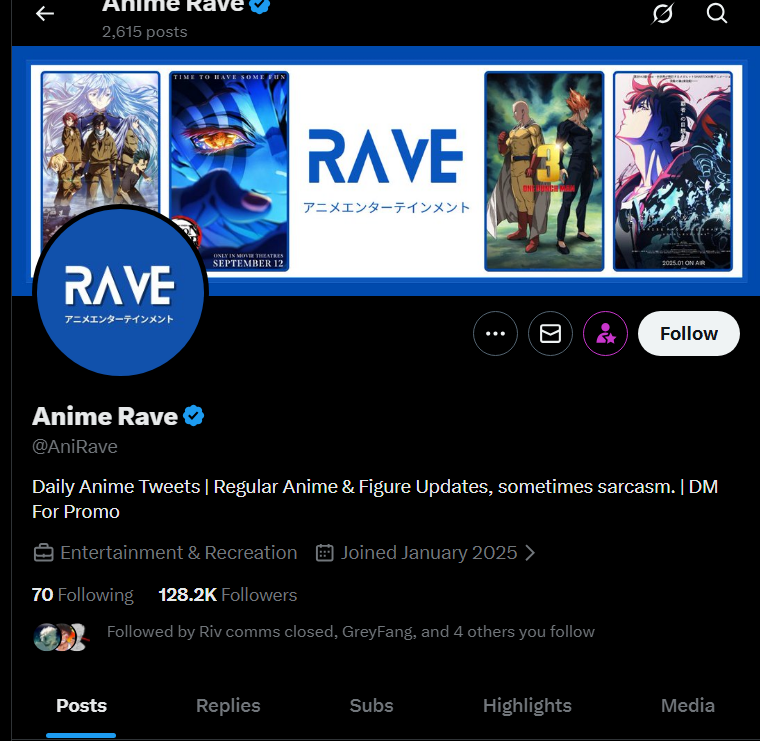Click the Entertainment & Recreation category
Image resolution: width=760 pixels, height=741 pixels.
179,552
